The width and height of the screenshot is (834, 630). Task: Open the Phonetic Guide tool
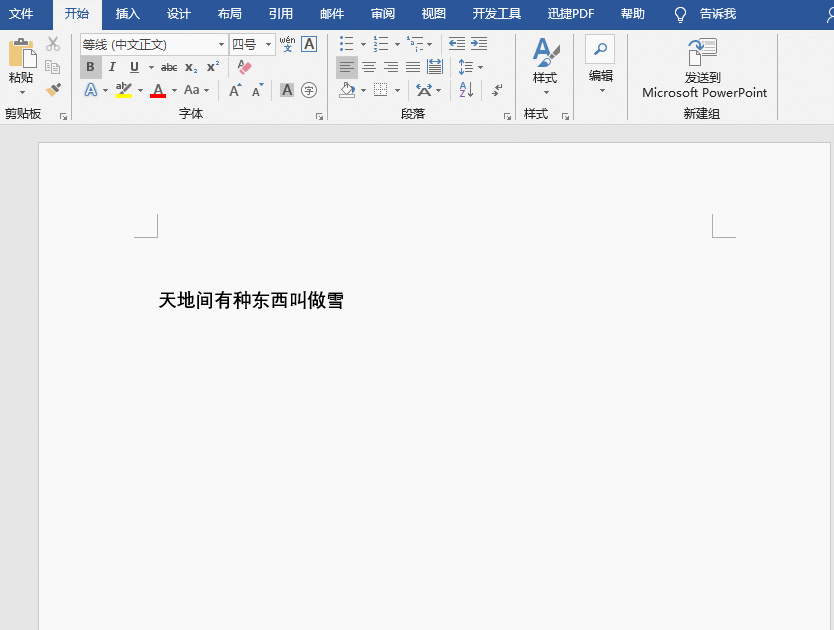click(x=287, y=44)
